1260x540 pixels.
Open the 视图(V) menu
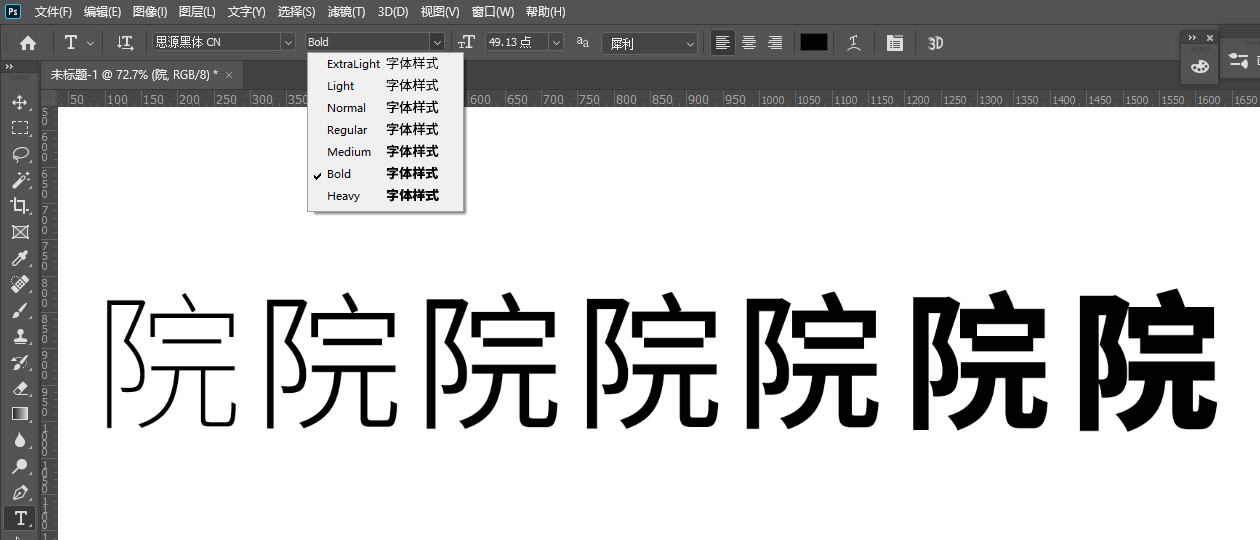(440, 12)
